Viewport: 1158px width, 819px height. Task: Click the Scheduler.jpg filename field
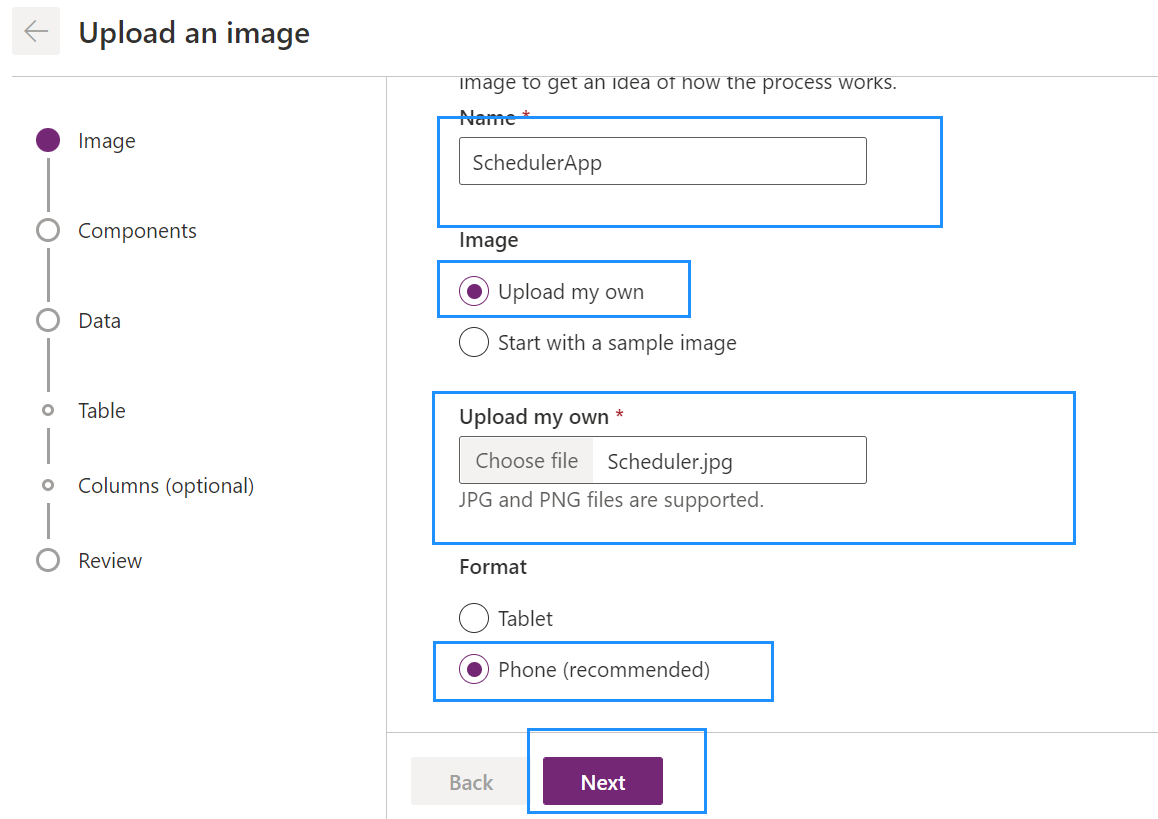(x=731, y=460)
